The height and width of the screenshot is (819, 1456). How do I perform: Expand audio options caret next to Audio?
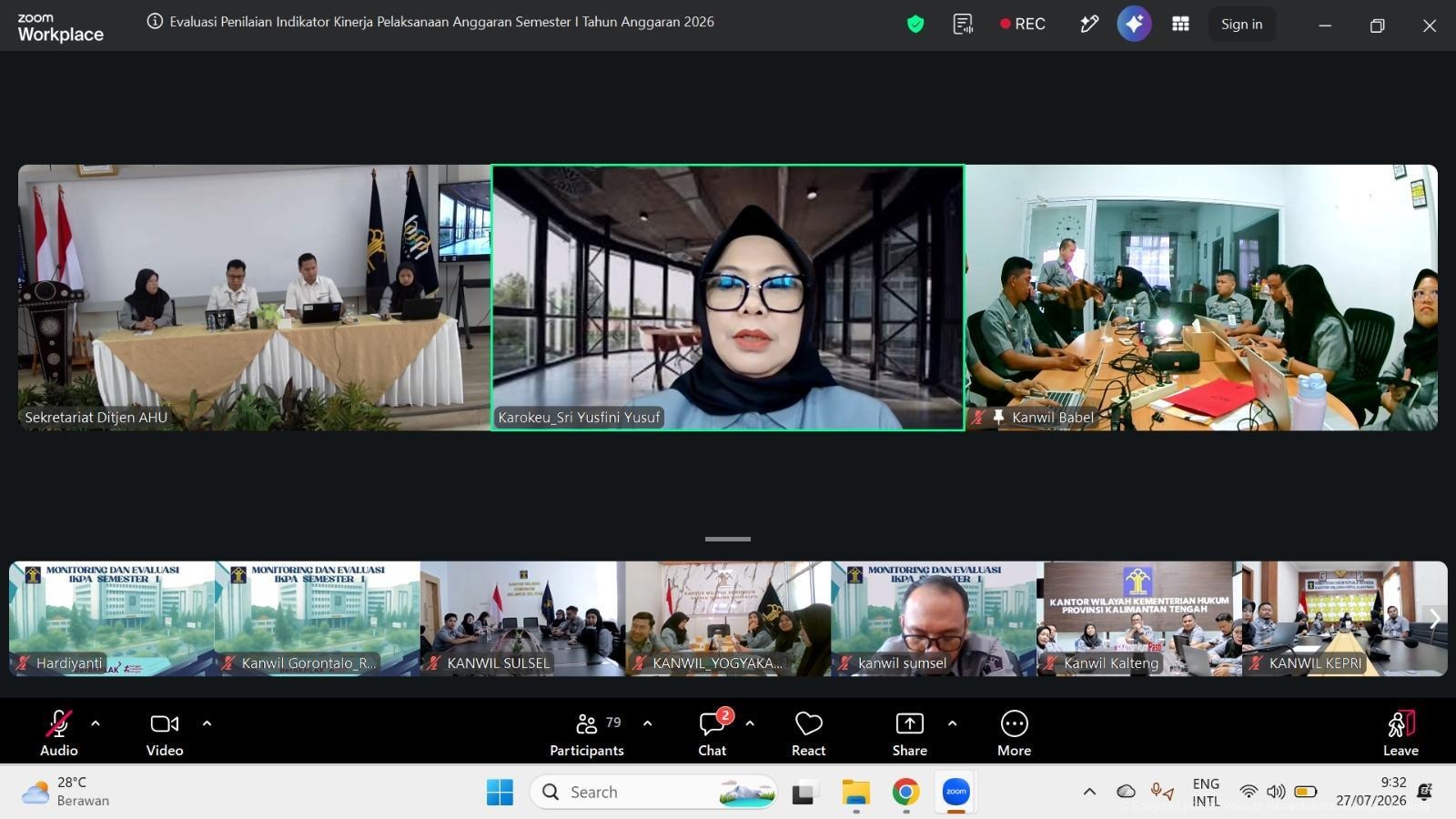[x=96, y=723]
